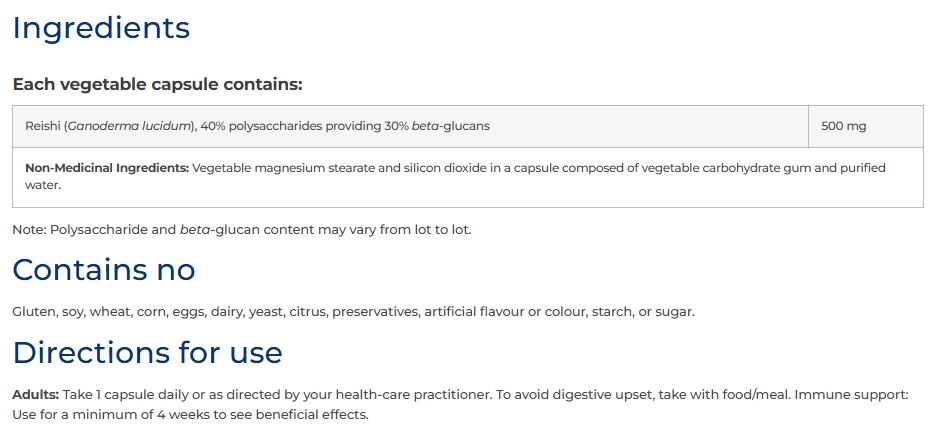Click the Ingredients heading
947x434 pixels.
tap(101, 28)
